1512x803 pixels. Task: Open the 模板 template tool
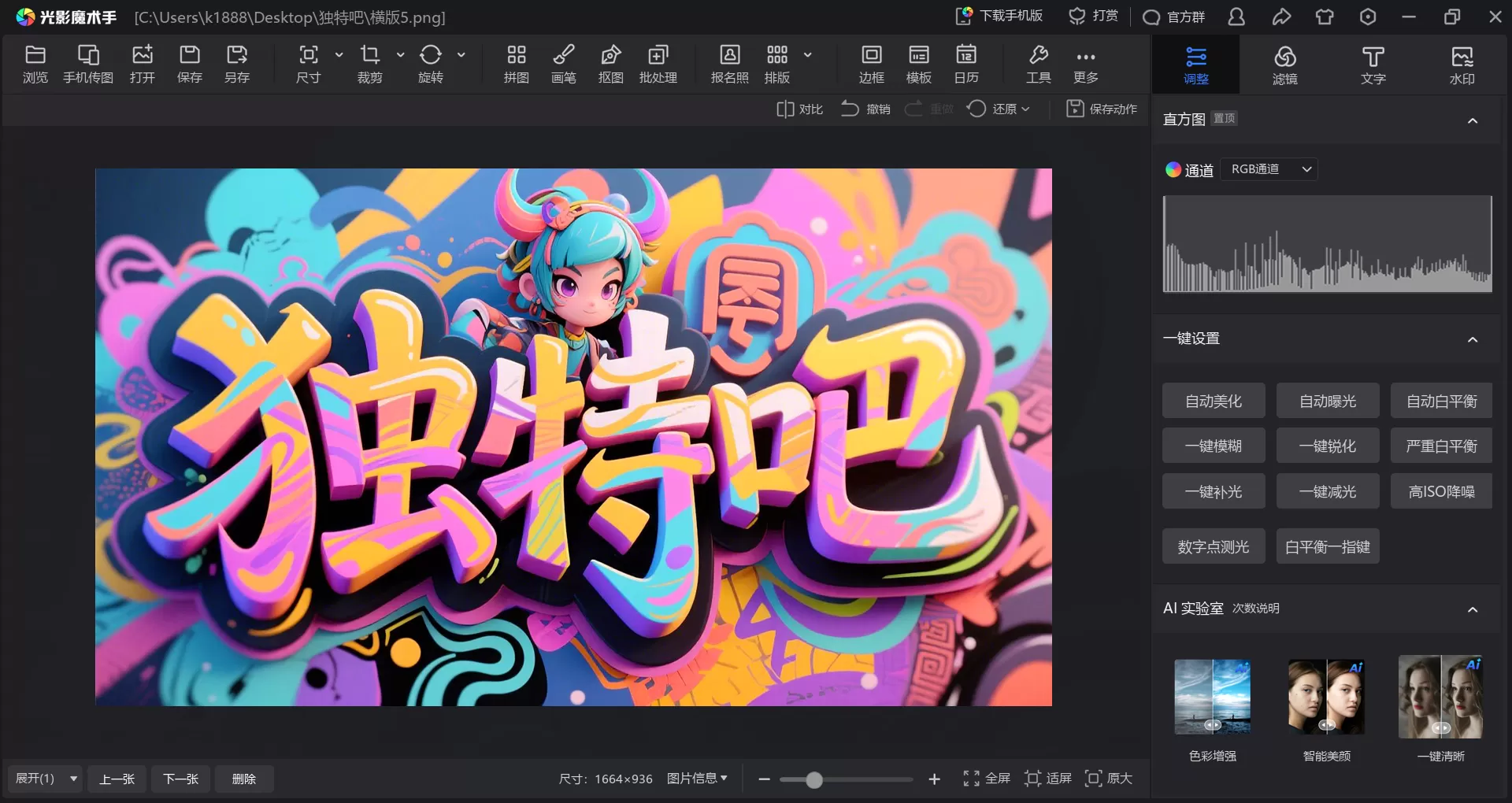tap(918, 63)
